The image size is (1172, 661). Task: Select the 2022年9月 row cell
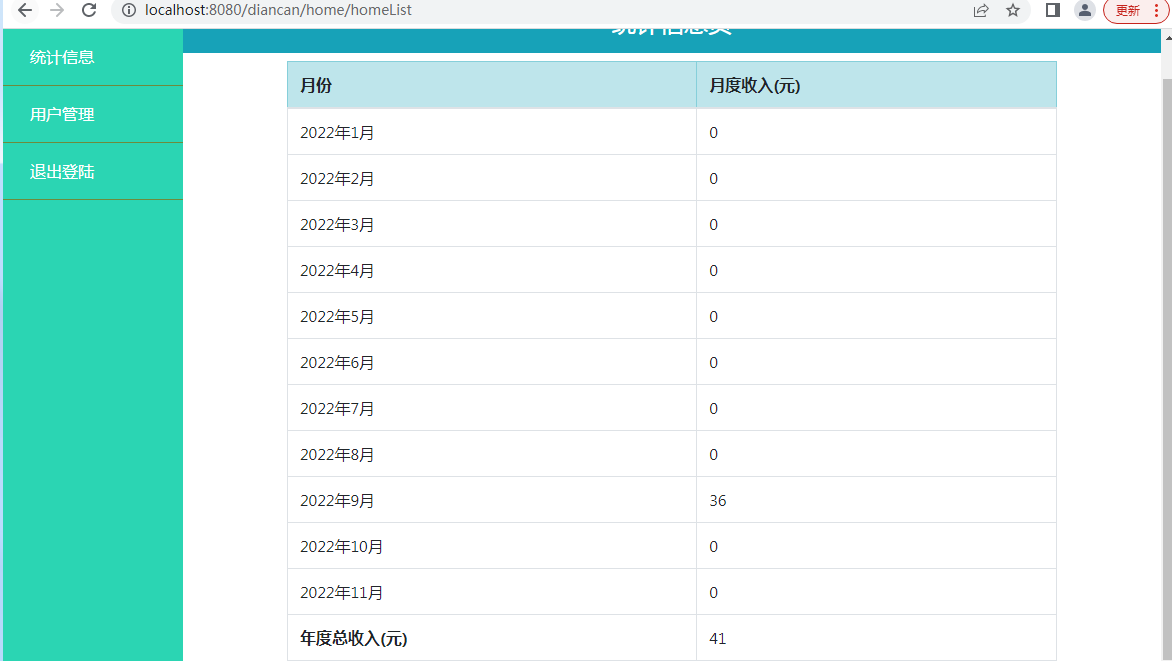337,500
